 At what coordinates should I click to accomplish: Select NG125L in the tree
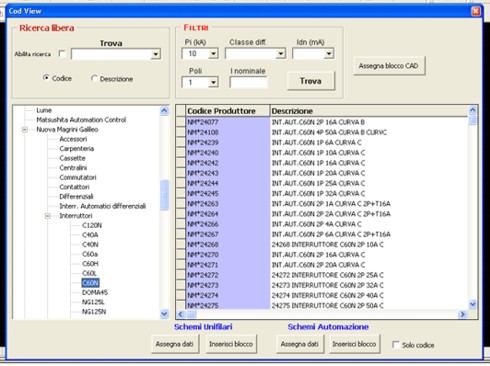tap(93, 302)
